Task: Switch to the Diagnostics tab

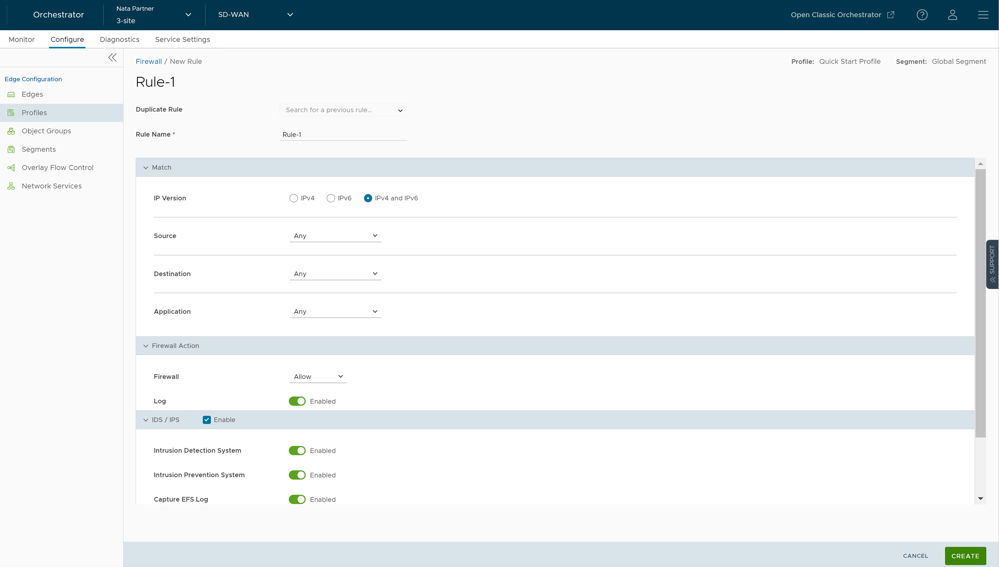Action: pos(119,40)
